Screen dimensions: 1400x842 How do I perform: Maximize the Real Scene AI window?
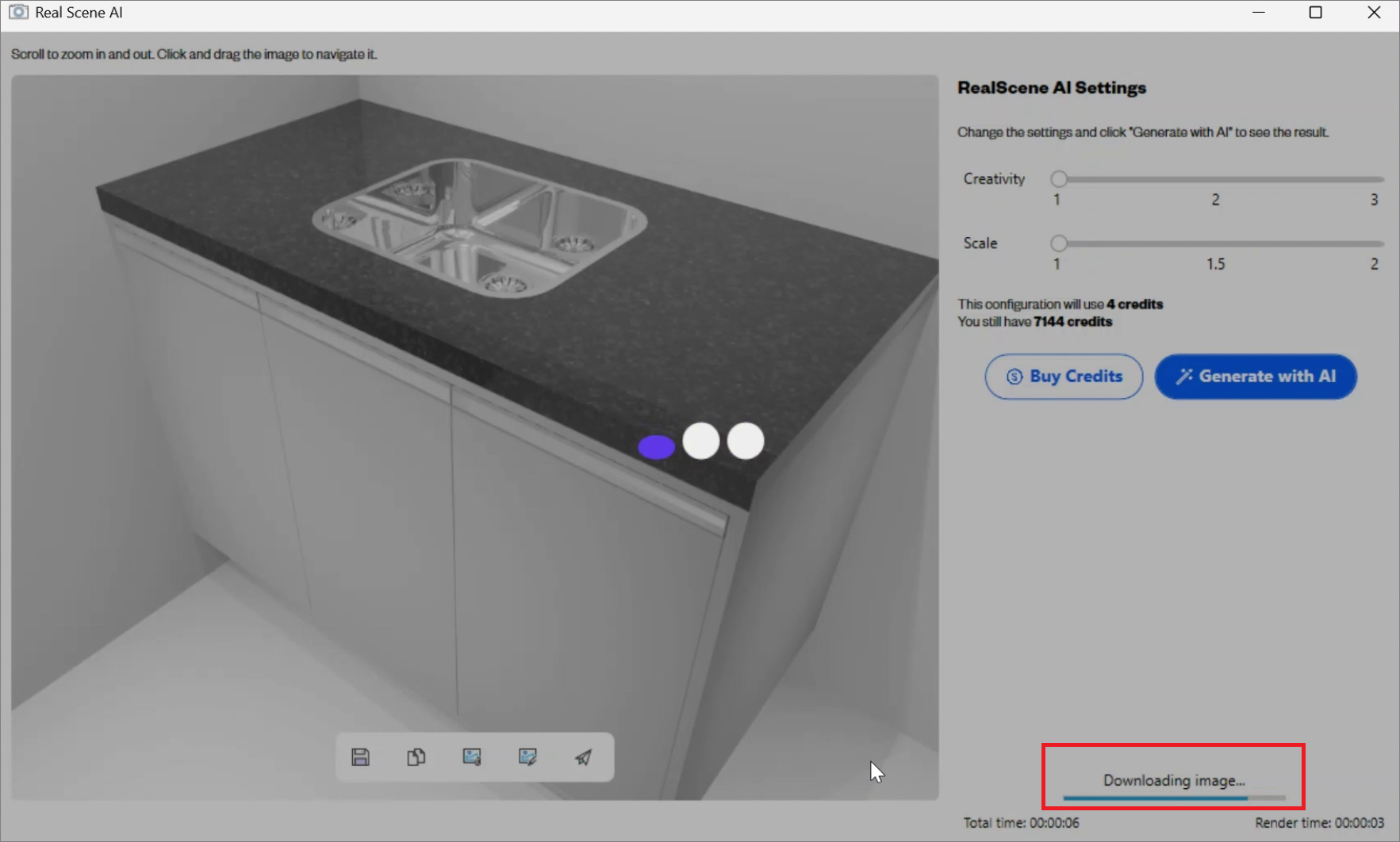[x=1316, y=13]
